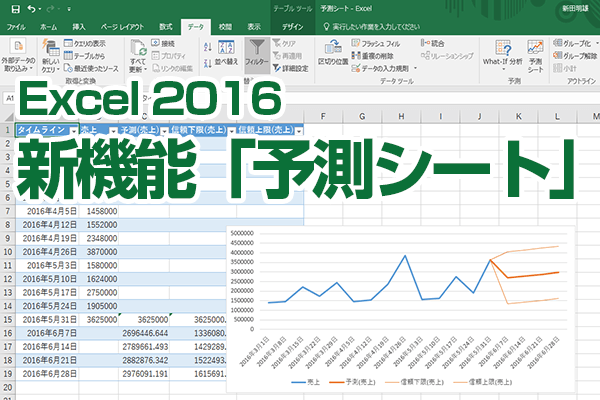Click クエリの表示
Viewport: 600px width, 400px height.
pos(85,43)
